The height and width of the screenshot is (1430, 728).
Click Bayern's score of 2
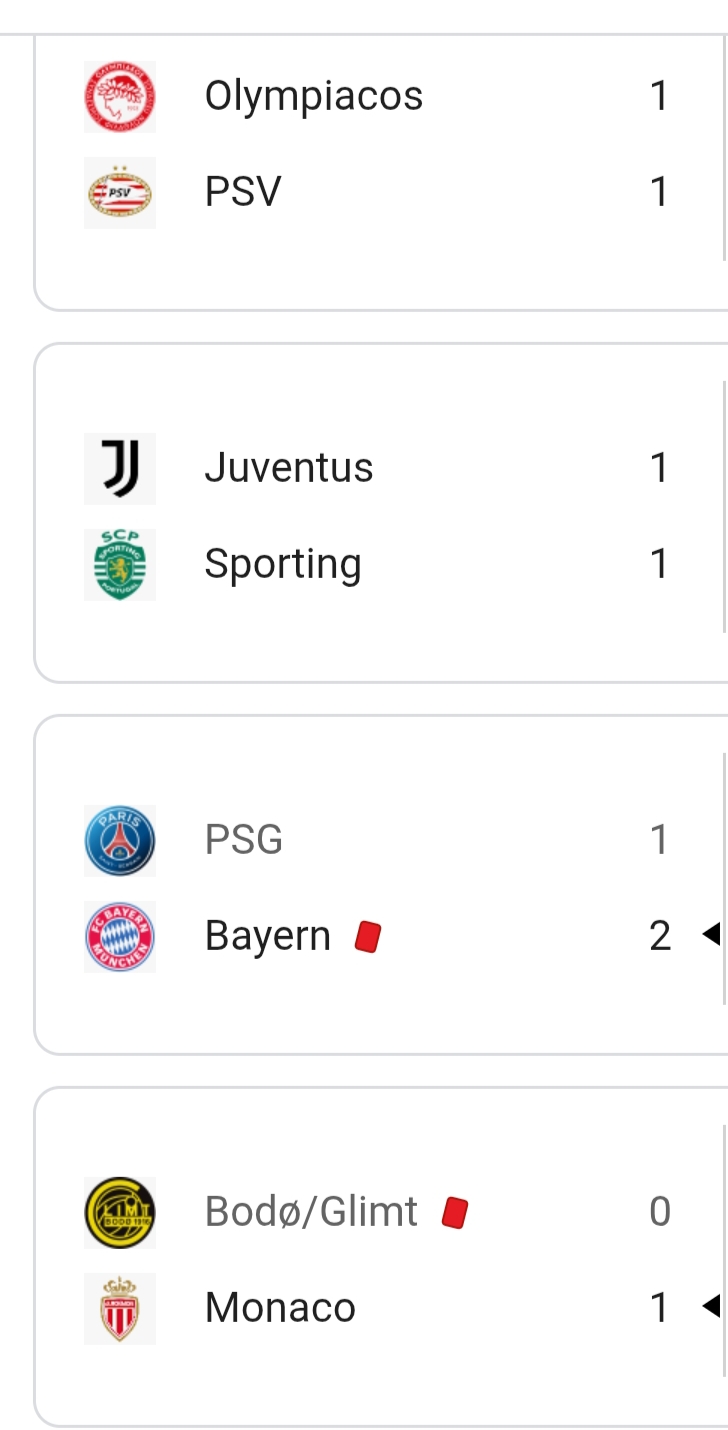click(x=659, y=936)
